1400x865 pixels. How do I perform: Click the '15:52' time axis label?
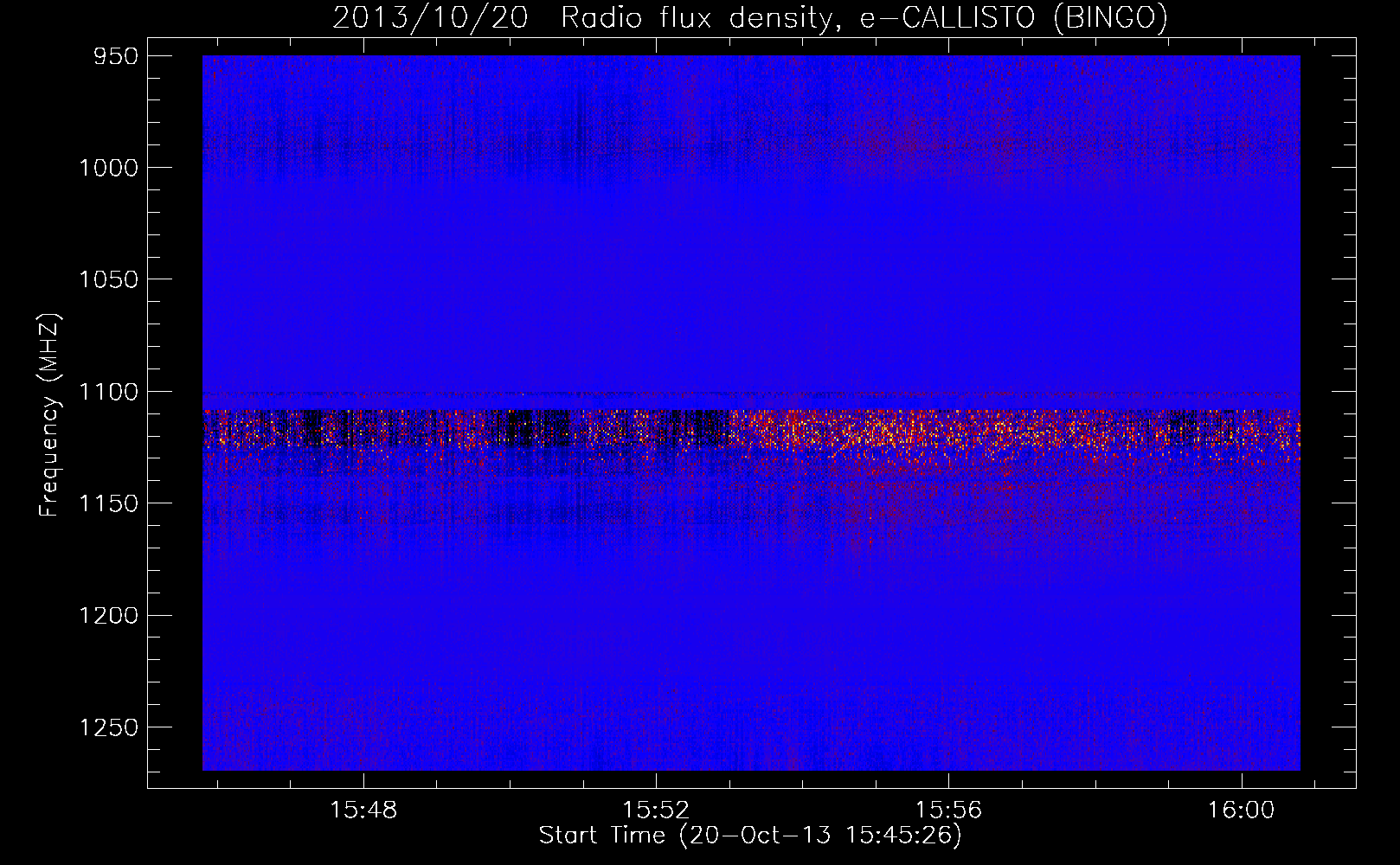656,811
